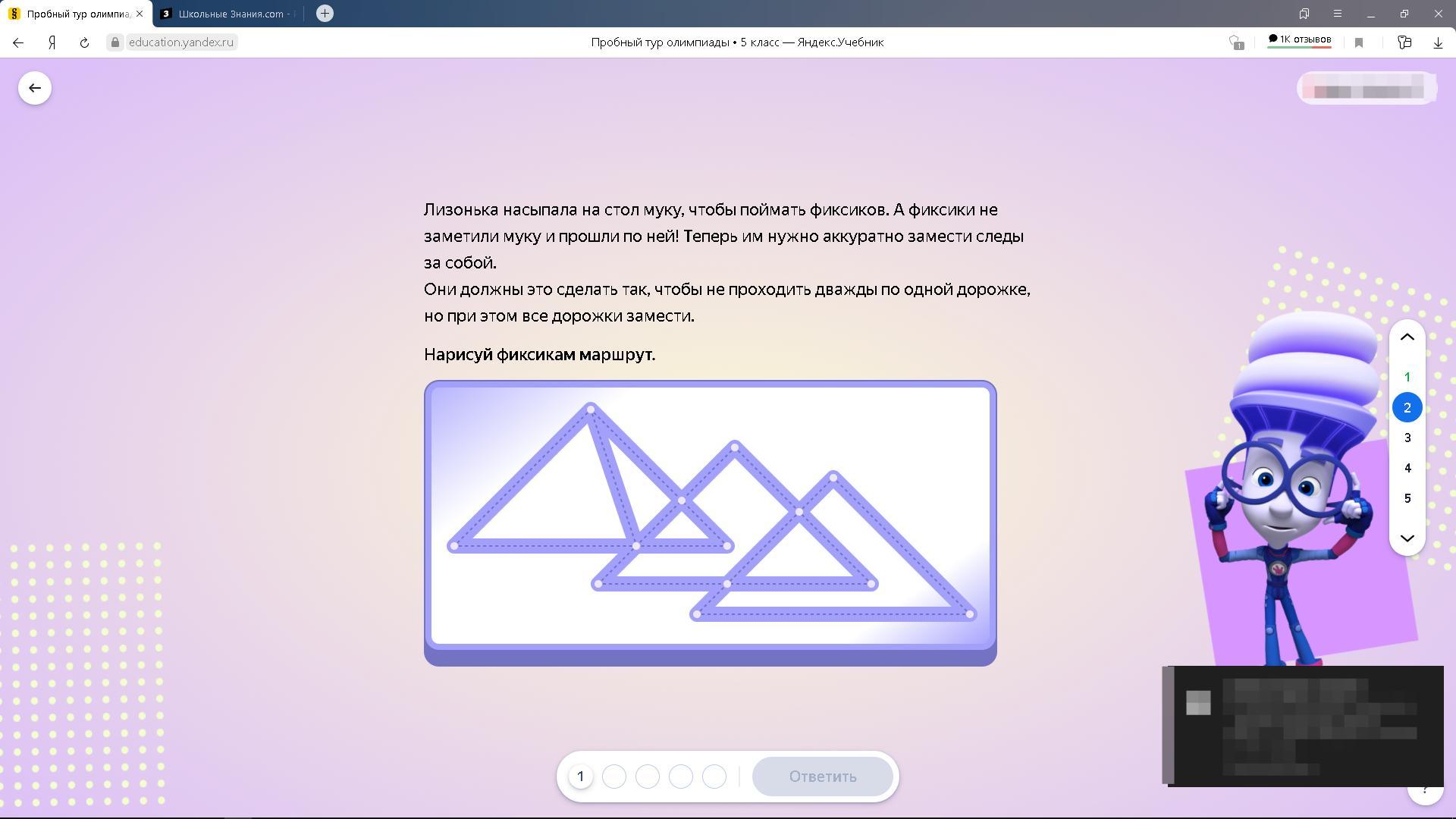This screenshot has height=819, width=1456.
Task: Open Yandex home via Я icon
Action: click(52, 42)
